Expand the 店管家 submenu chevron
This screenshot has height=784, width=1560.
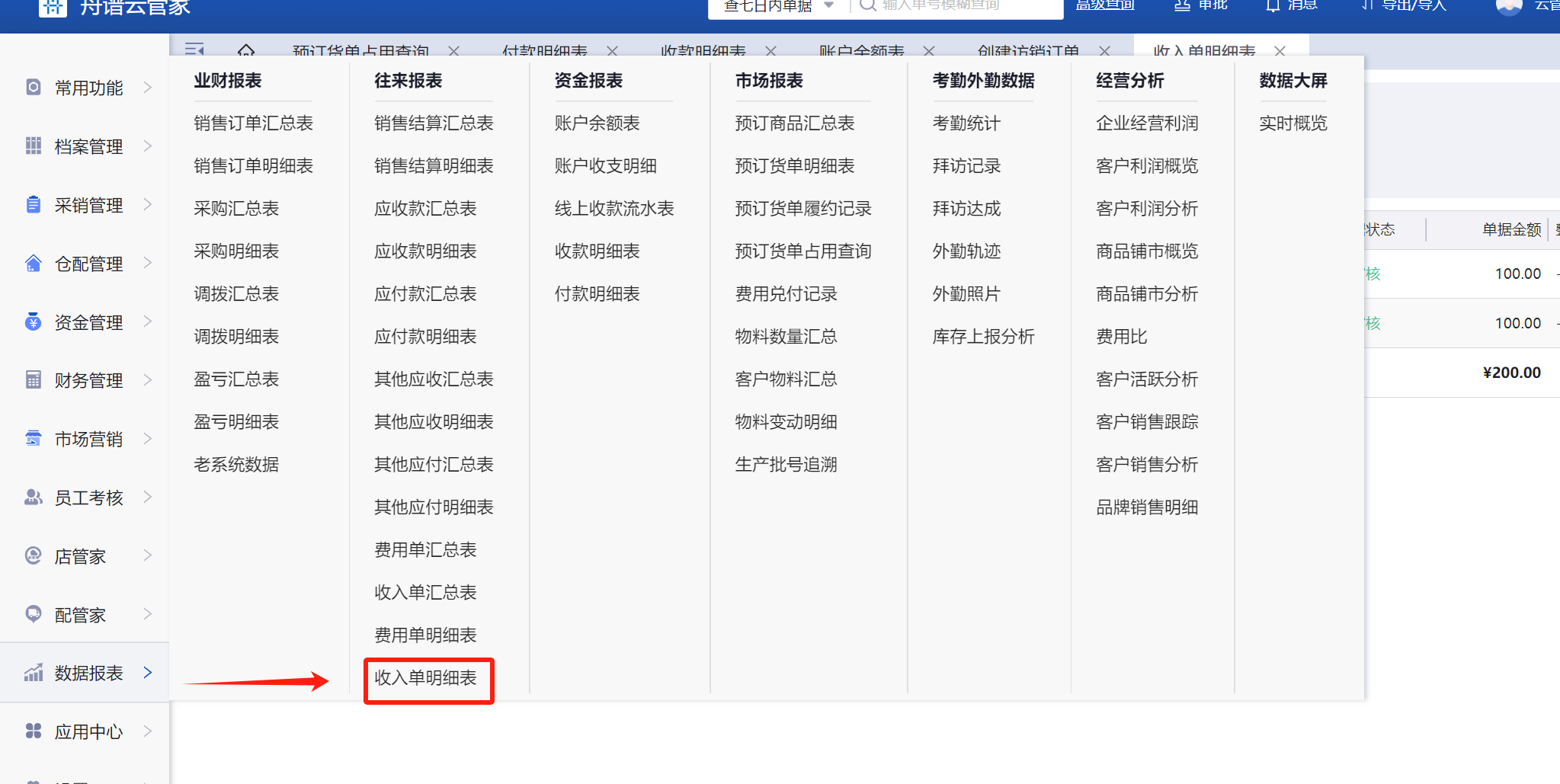click(148, 555)
